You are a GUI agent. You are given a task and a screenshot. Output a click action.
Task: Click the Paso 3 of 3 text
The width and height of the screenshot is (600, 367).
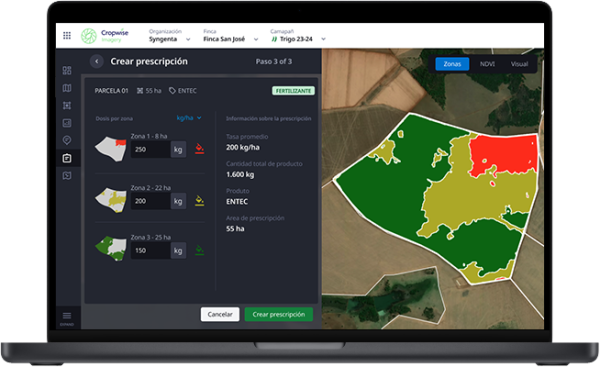pyautogui.click(x=274, y=61)
